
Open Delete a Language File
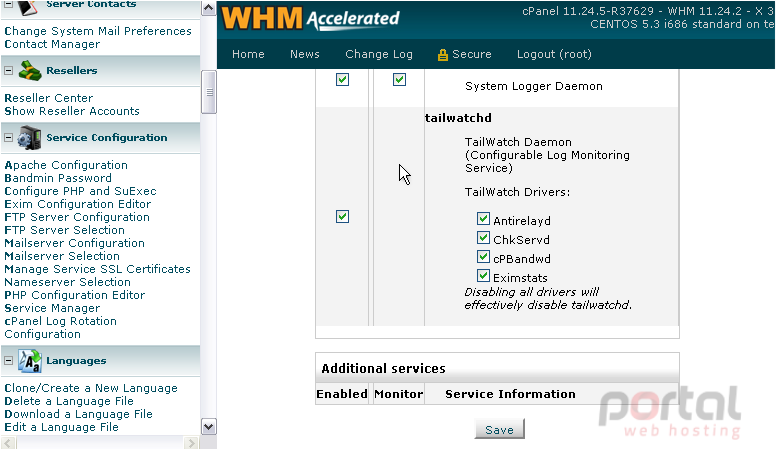69,401
